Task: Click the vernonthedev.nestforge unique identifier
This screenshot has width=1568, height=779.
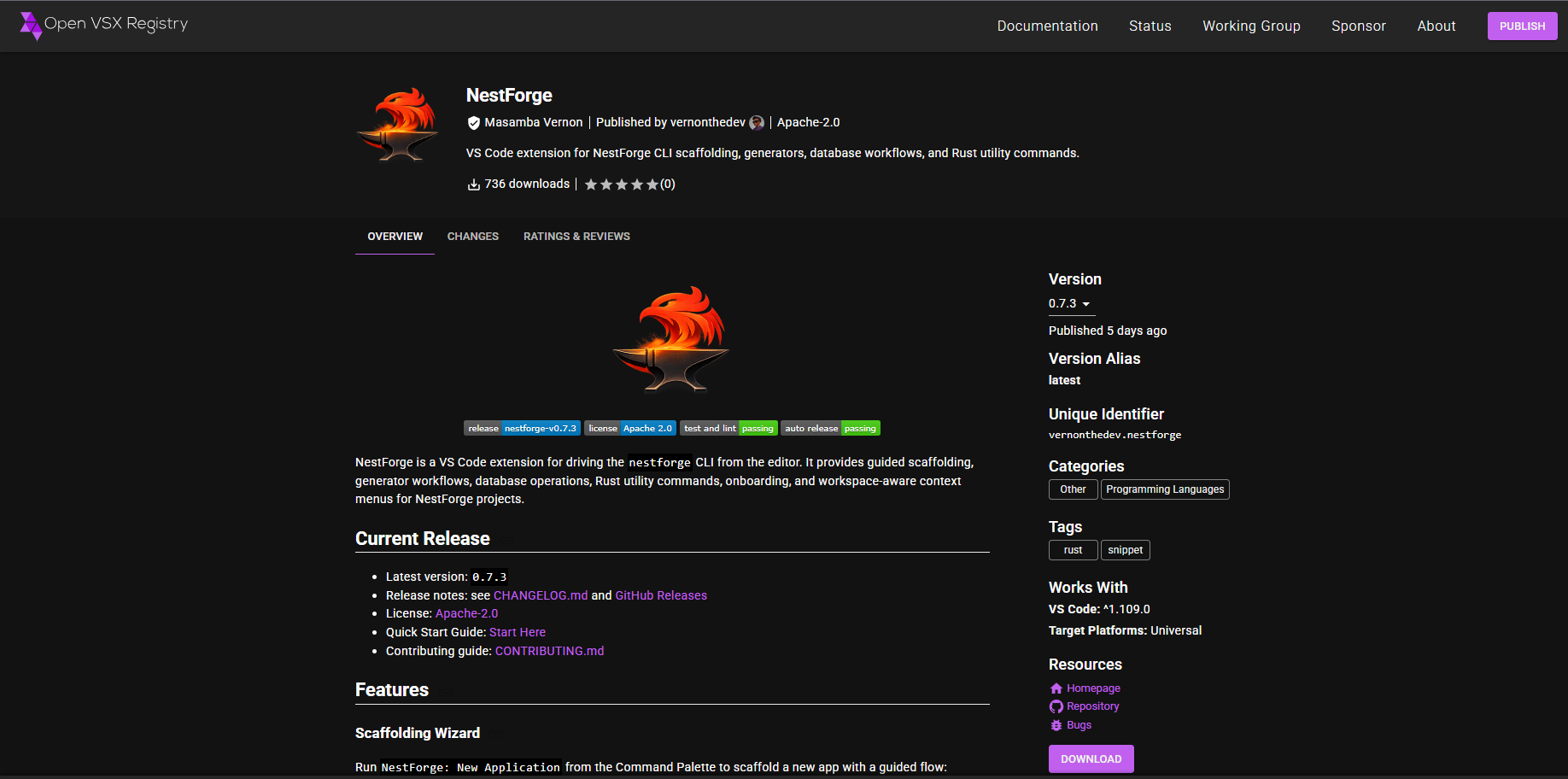Action: tap(1115, 435)
